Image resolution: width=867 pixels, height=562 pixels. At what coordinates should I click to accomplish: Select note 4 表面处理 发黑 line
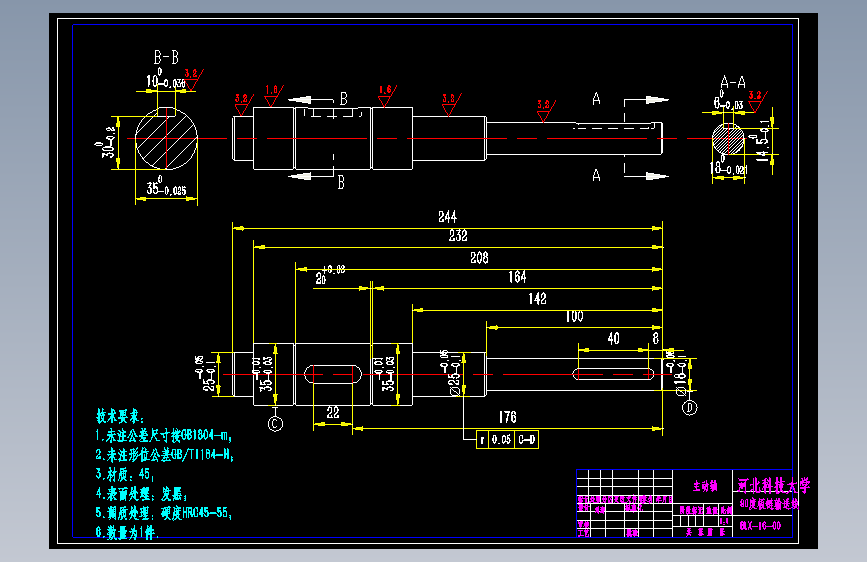142,493
